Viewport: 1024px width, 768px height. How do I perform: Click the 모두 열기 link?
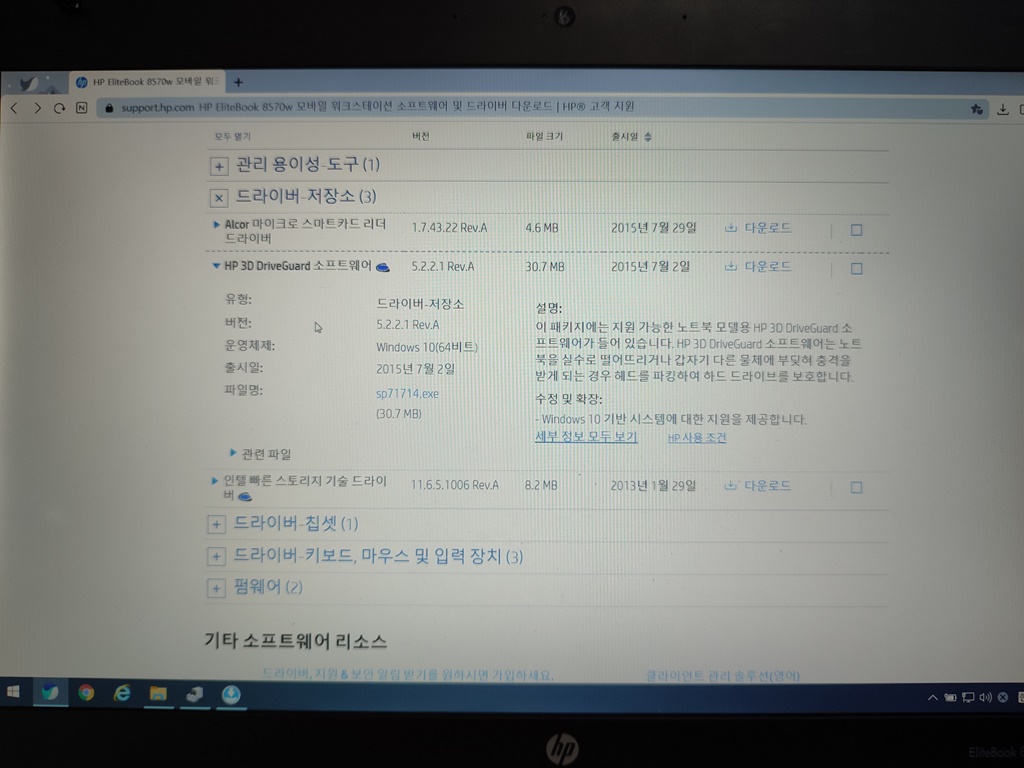tap(232, 136)
